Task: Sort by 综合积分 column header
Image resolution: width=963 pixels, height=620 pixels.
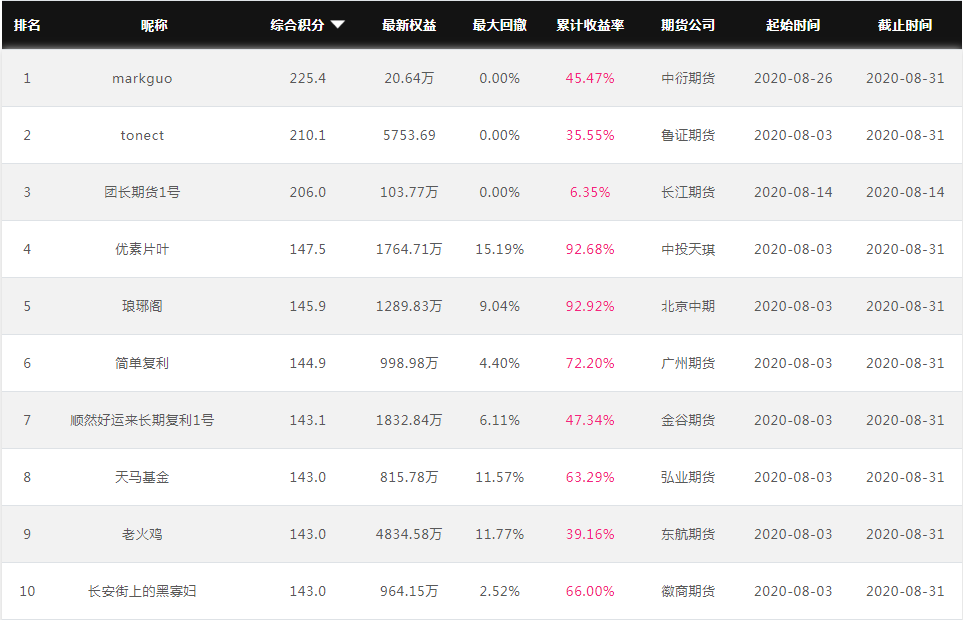Action: click(297, 25)
